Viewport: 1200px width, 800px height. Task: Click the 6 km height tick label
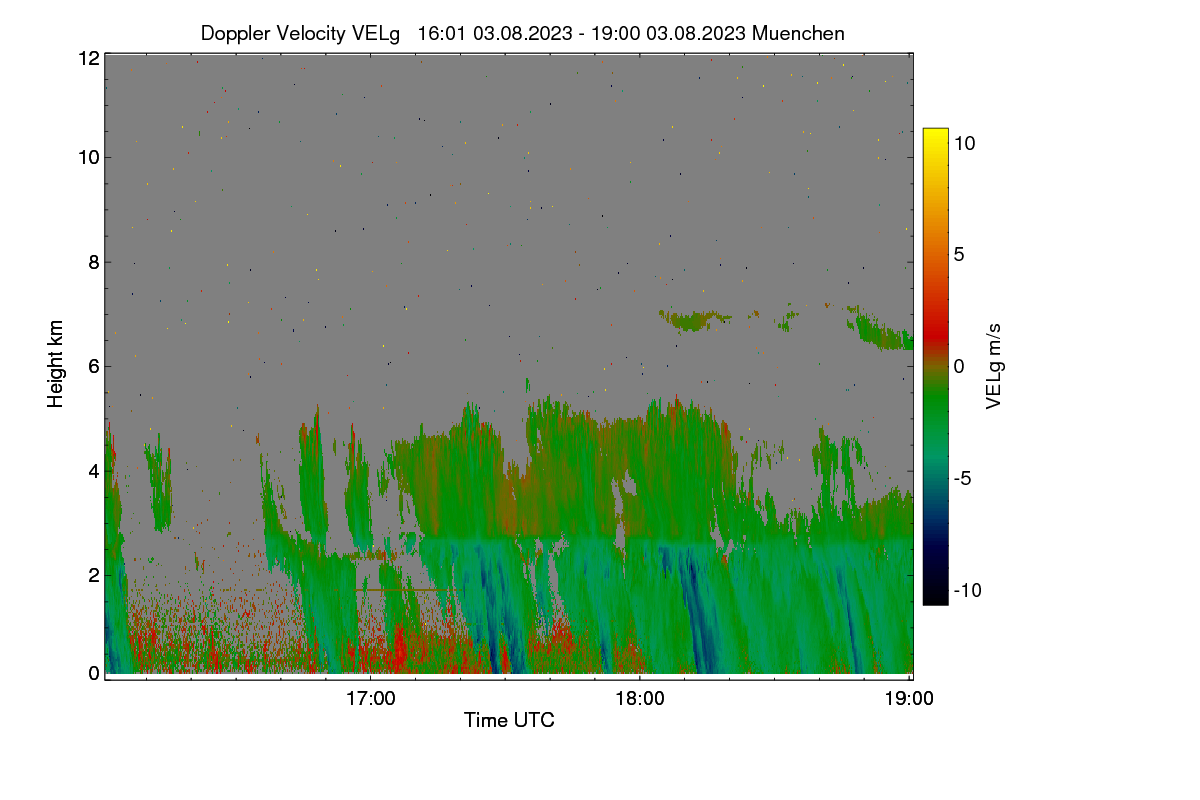95,366
